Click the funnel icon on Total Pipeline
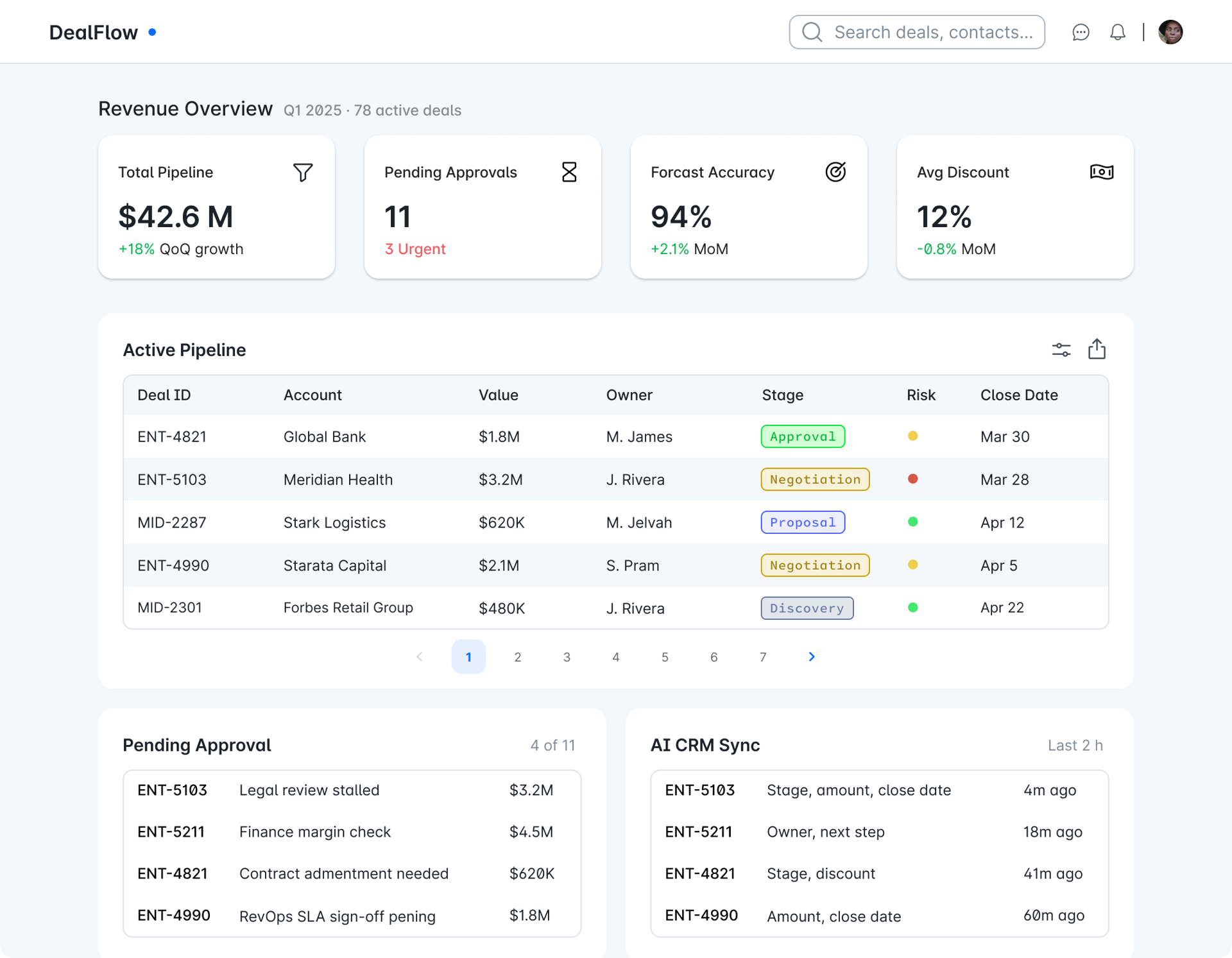Screen dimensions: 1232x958 [303, 172]
